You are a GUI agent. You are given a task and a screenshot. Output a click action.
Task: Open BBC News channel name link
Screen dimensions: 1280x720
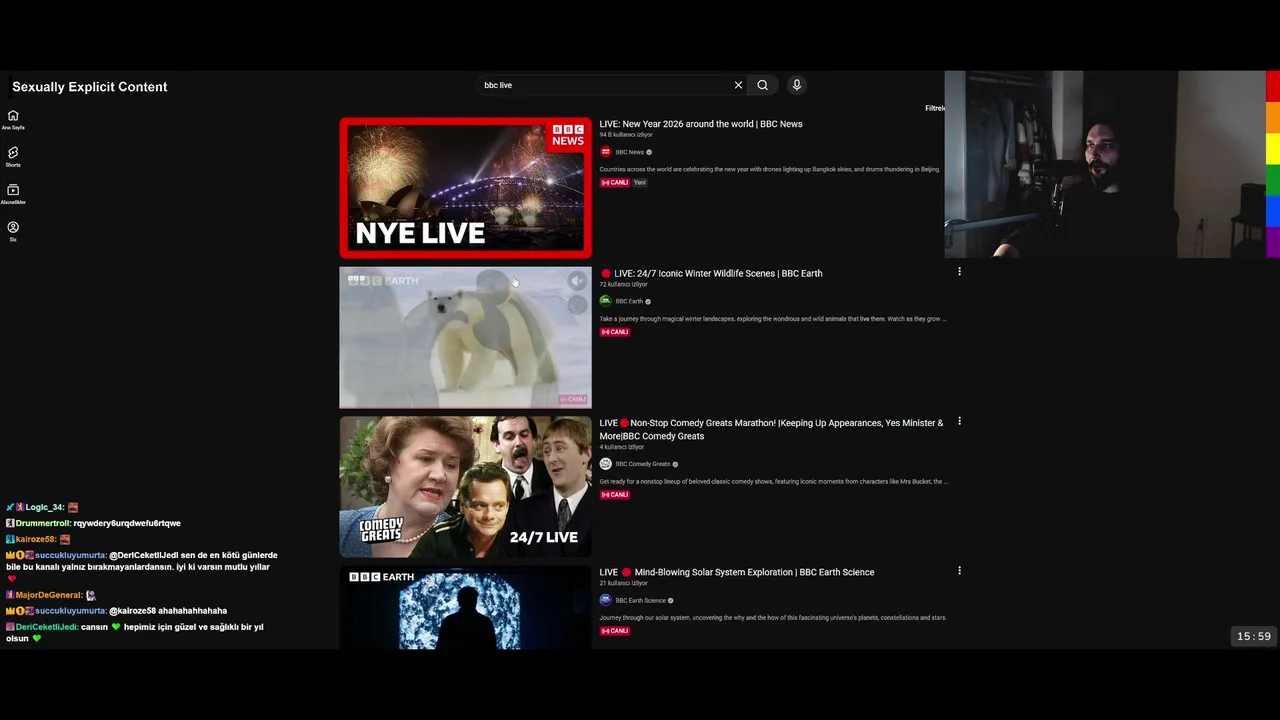(x=630, y=152)
